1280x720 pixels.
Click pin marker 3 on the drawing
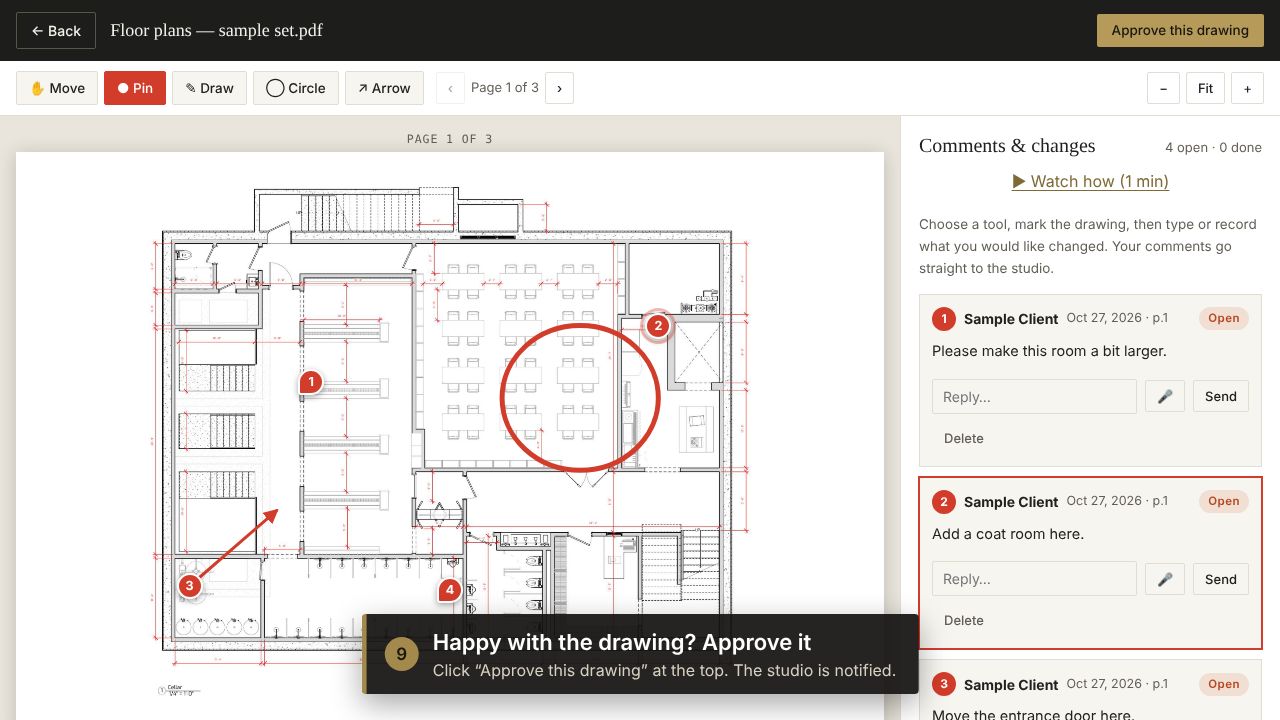[189, 586]
